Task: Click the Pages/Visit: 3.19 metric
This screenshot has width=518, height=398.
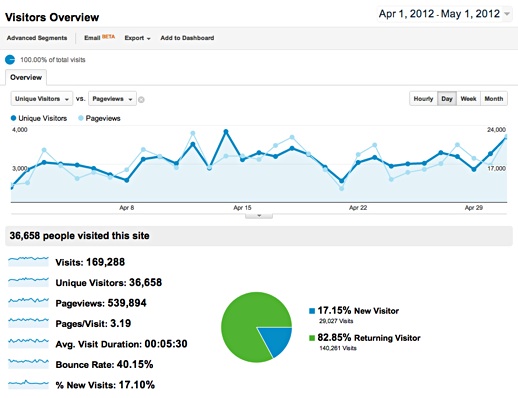Action: point(93,324)
